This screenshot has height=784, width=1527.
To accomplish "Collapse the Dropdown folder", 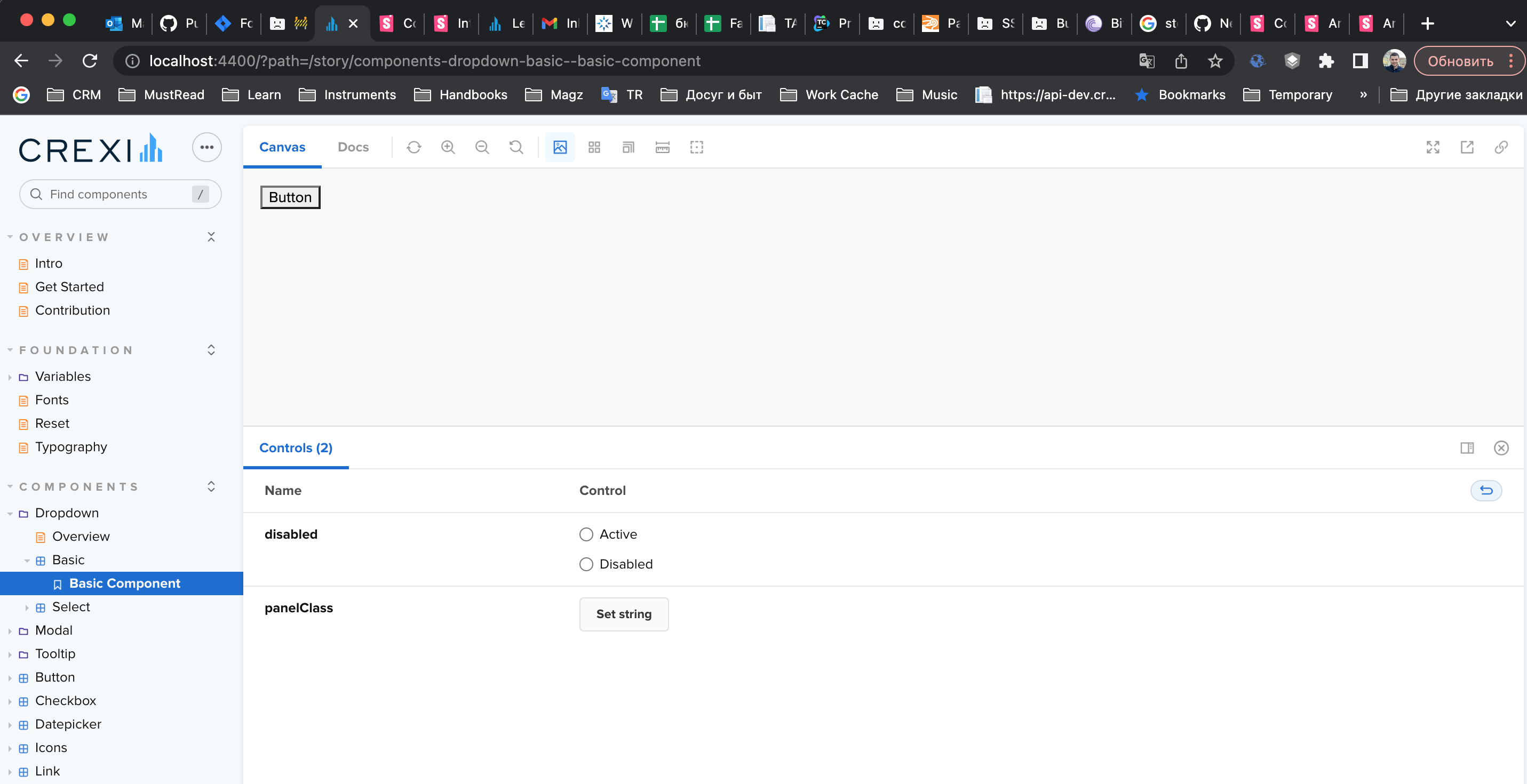I will coord(66,513).
